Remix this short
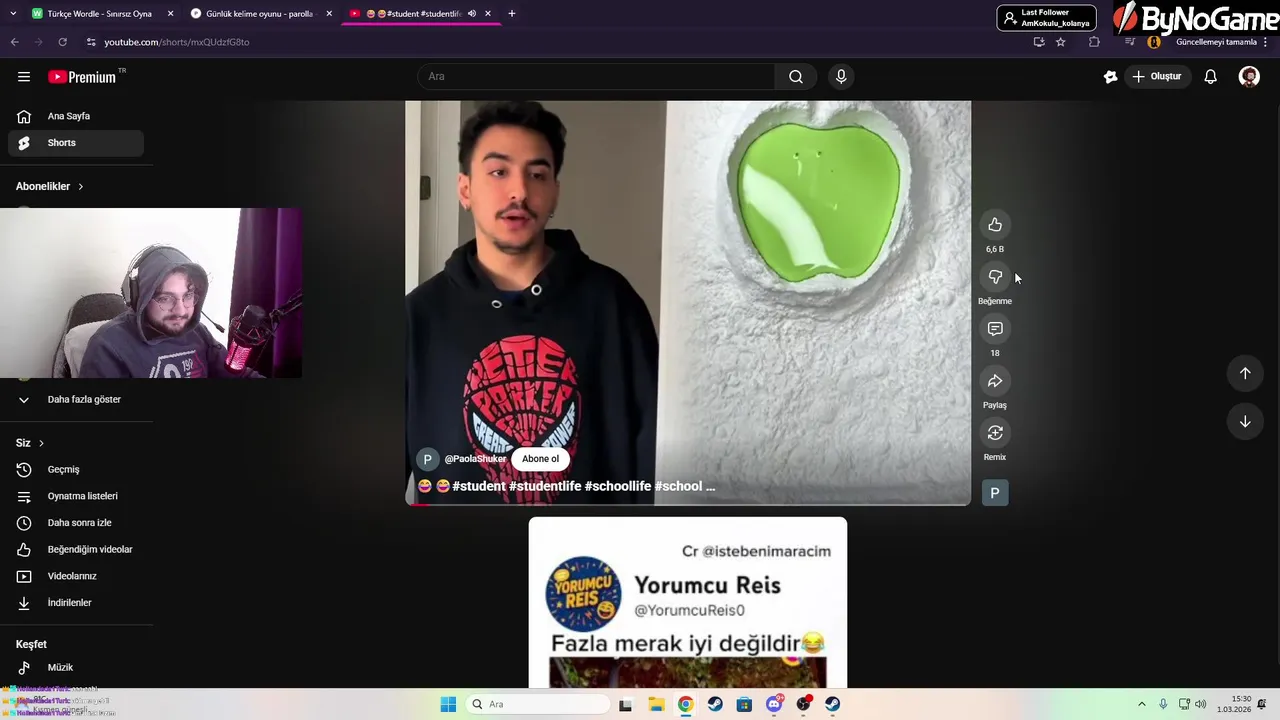This screenshot has height=720, width=1280. tap(995, 433)
